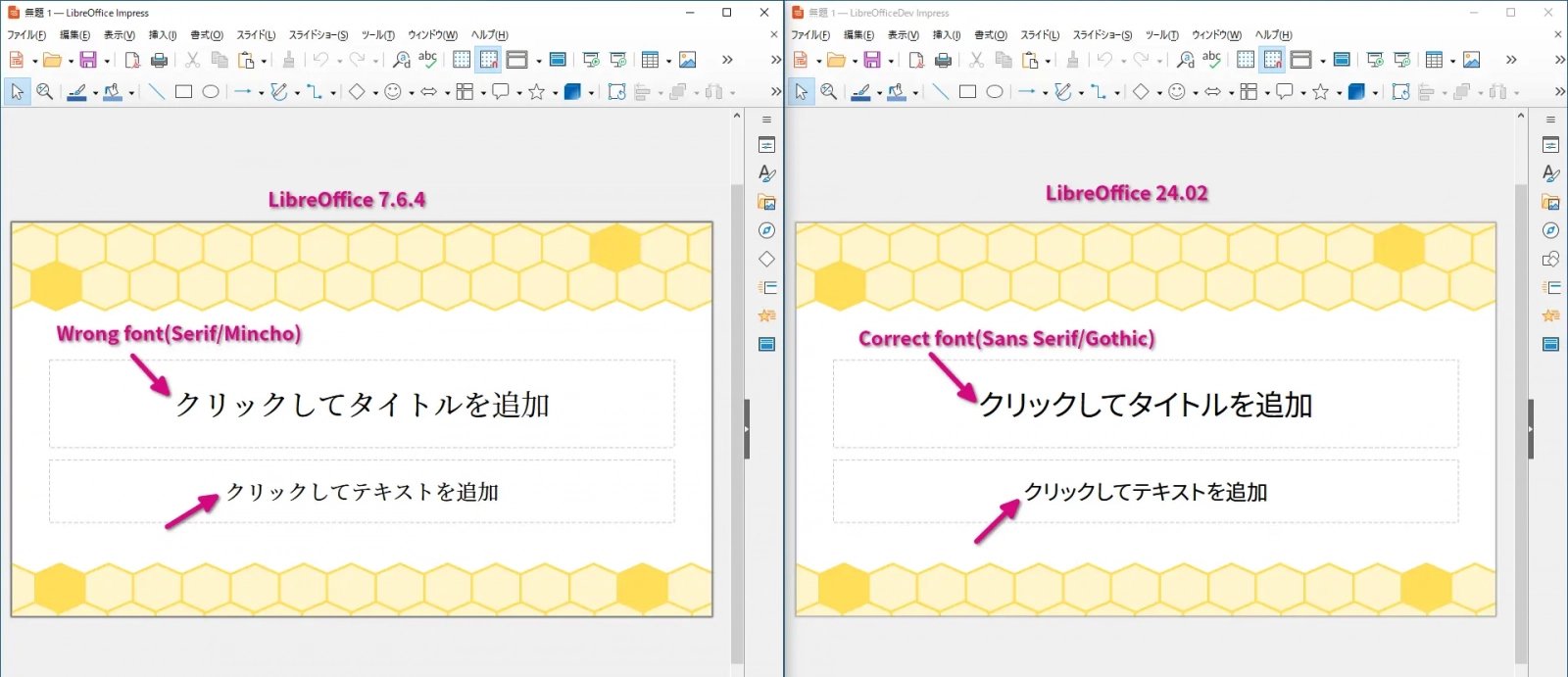
Task: Open Properties deck in right window sidebar
Action: (1550, 145)
